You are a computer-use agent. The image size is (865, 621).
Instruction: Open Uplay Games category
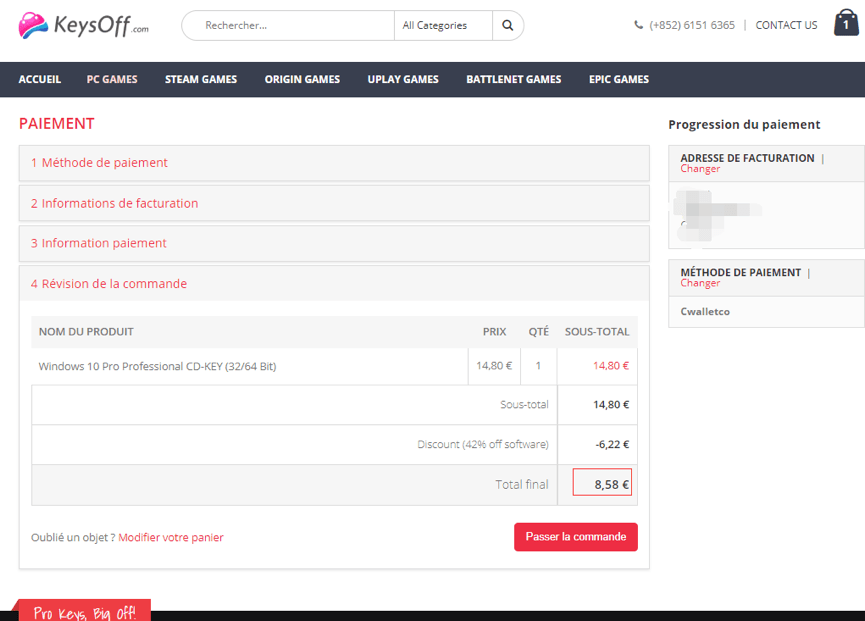coord(403,79)
